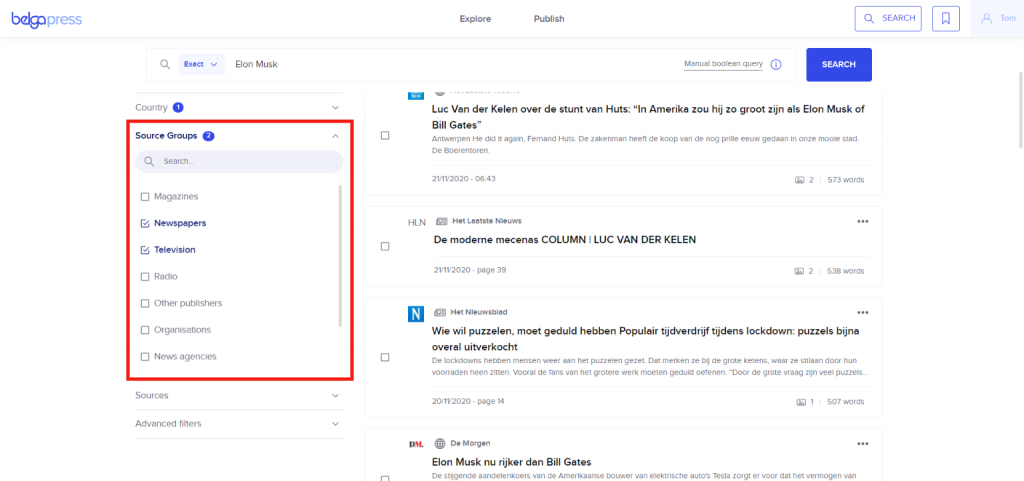The image size is (1024, 481).
Task: Collapse the Source Groups filter section
Action: [238, 136]
